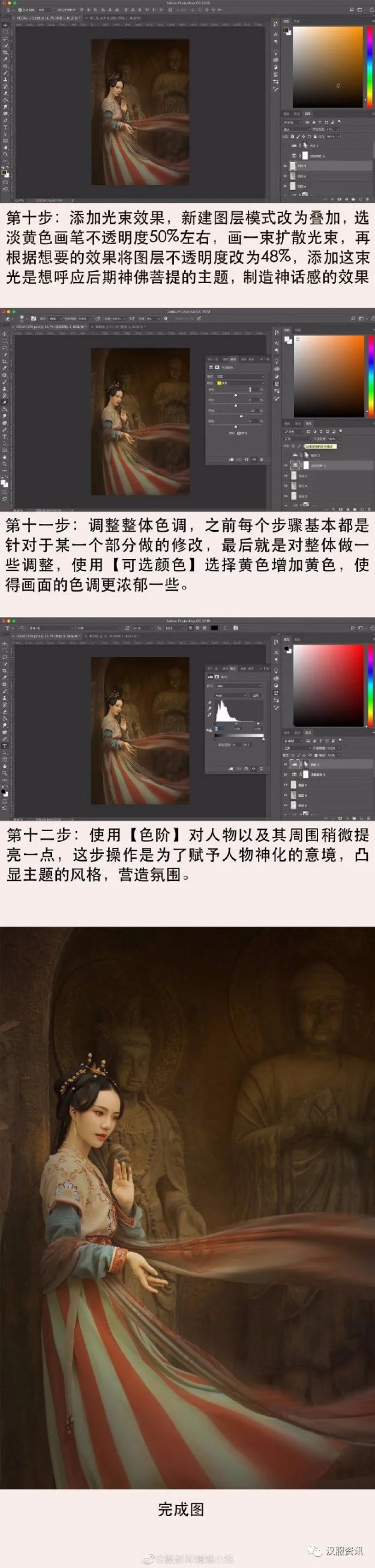Click the Layers tab in the first Photoshop window

click(308, 113)
